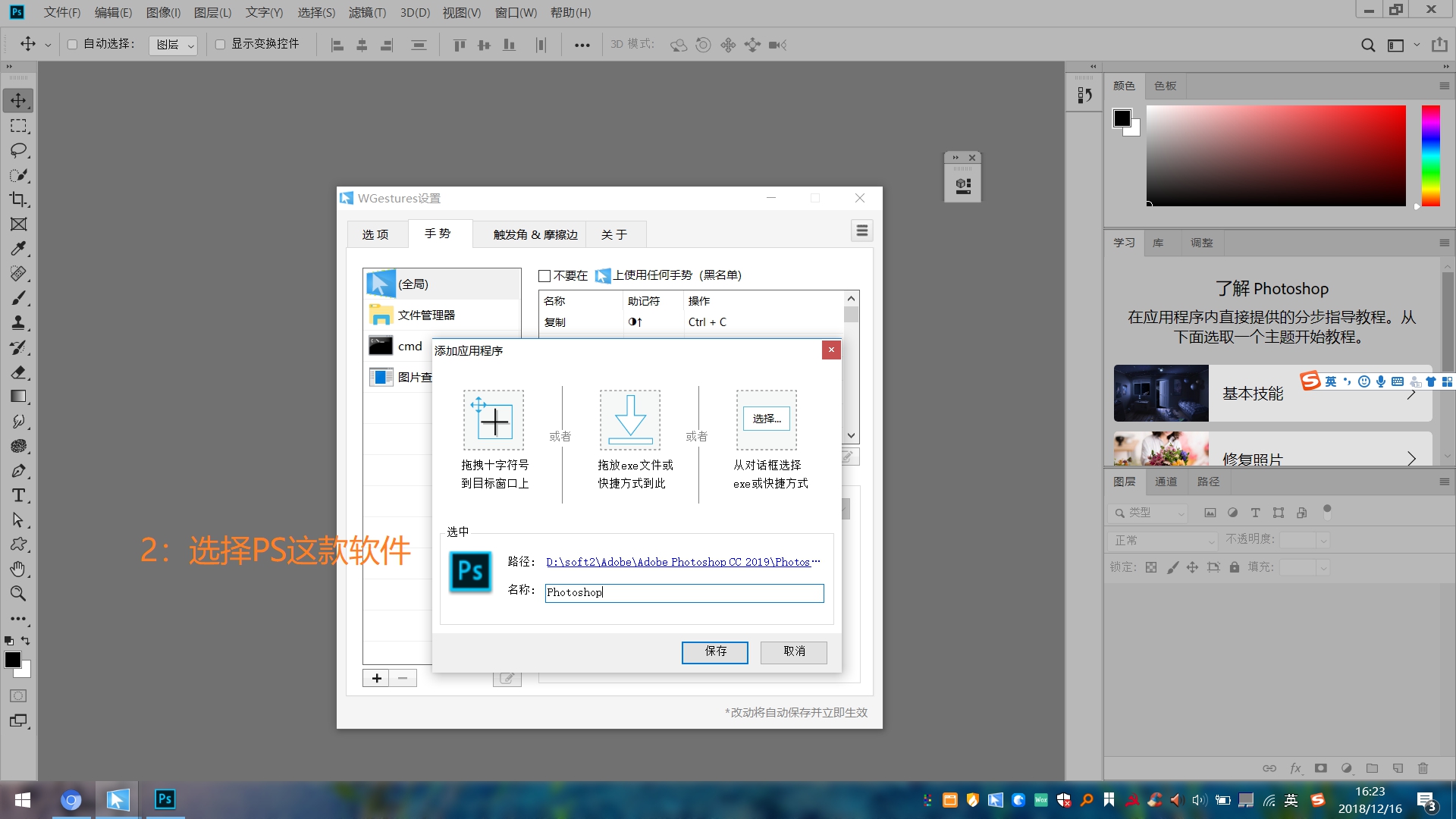Select the Rectangular Marquee tool

(x=18, y=126)
